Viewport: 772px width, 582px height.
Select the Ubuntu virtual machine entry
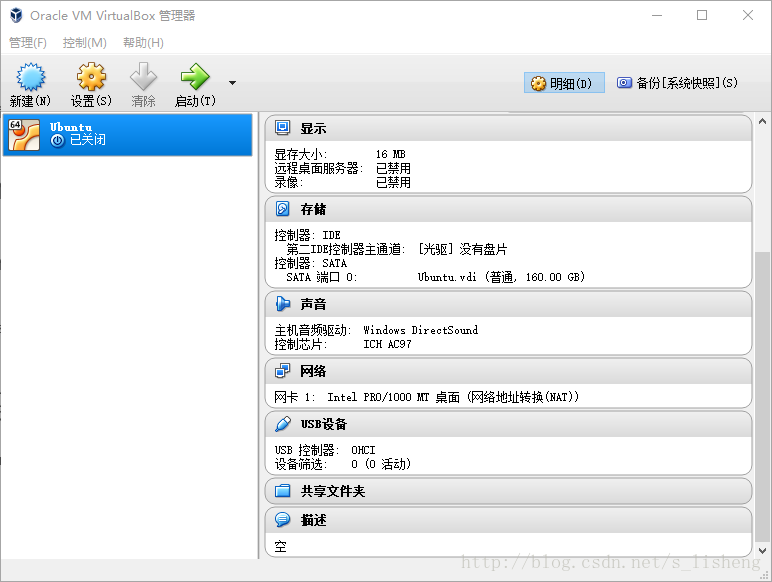pyautogui.click(x=128, y=135)
